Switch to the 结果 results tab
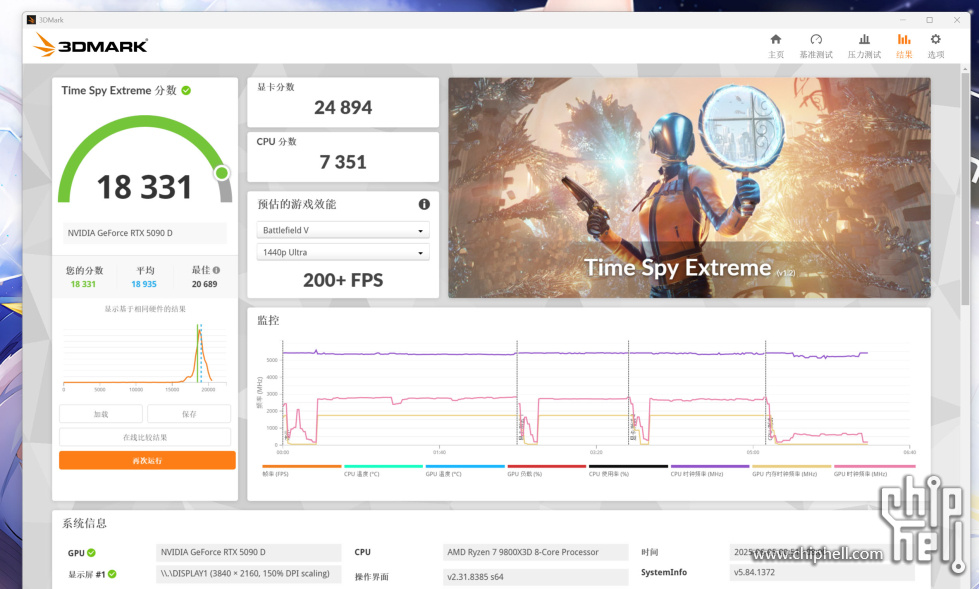This screenshot has height=589, width=979. pyautogui.click(x=904, y=46)
